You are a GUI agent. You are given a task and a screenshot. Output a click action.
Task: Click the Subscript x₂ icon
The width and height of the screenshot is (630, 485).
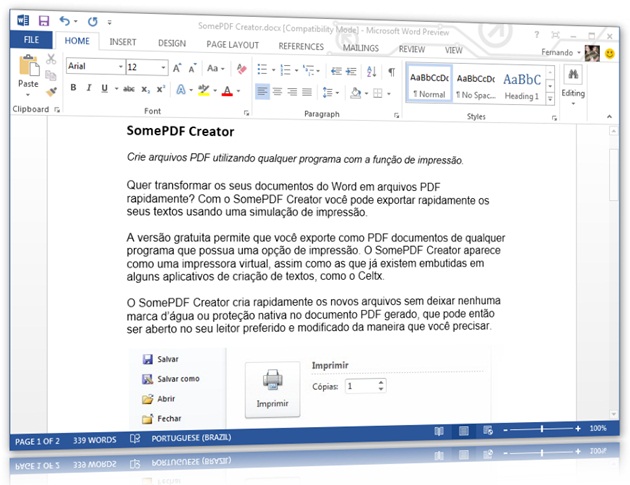pos(145,89)
